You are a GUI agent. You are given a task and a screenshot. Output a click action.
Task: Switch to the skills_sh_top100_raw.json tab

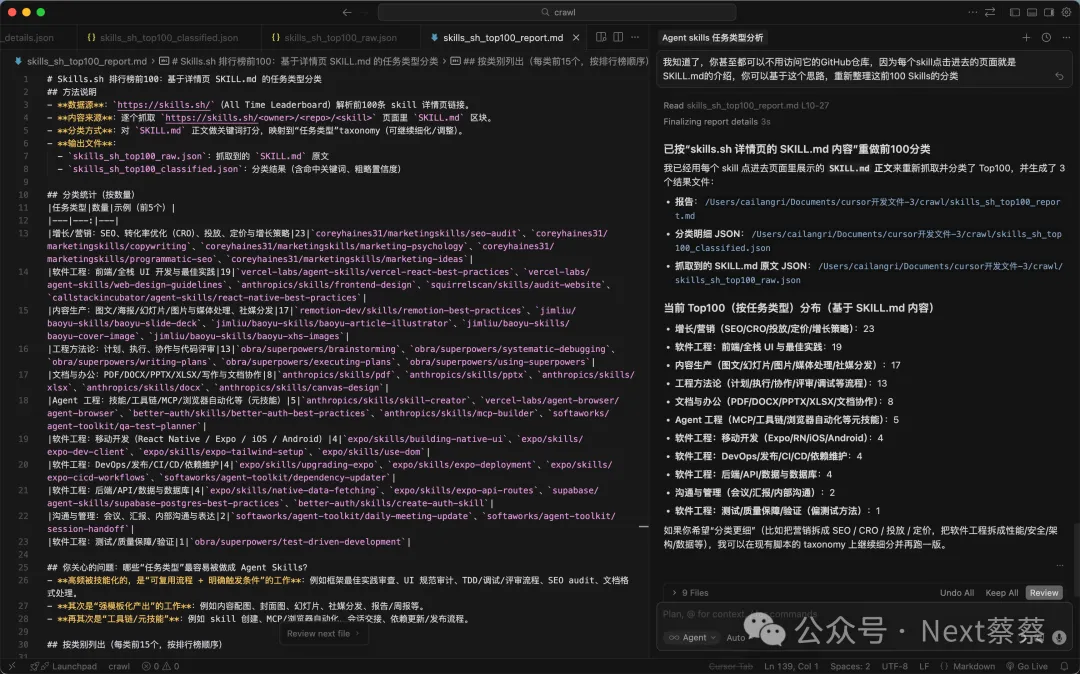coord(340,37)
